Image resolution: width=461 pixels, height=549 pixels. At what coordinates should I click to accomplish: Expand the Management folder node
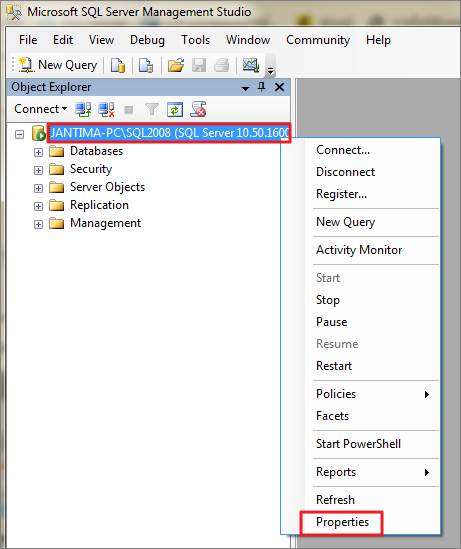[x=39, y=224]
